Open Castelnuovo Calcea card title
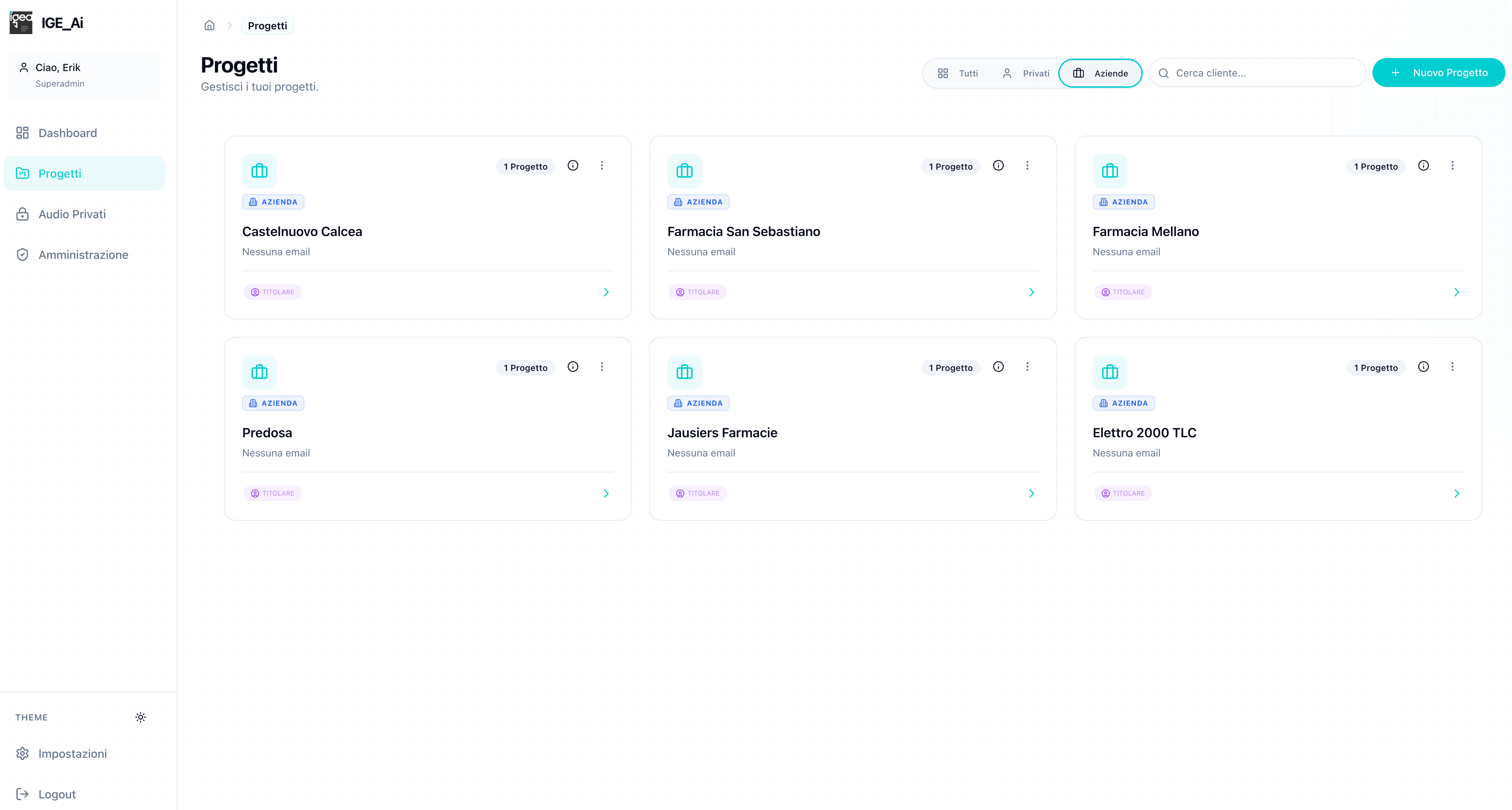This screenshot has width=1512, height=810. [x=302, y=231]
